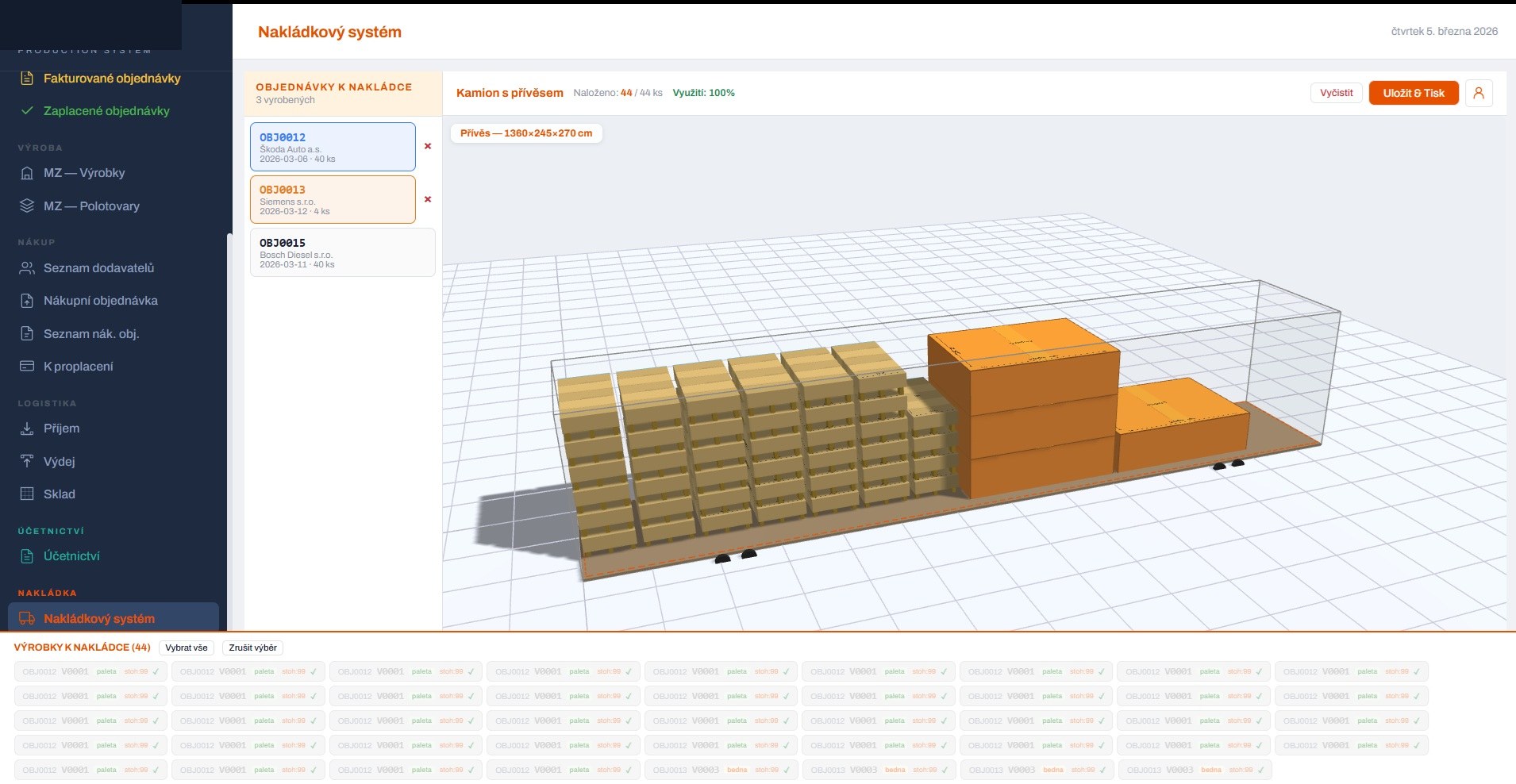Viewport: 1516px width, 784px height.
Task: Remove order OBJ0013 with red X
Action: pyautogui.click(x=428, y=199)
